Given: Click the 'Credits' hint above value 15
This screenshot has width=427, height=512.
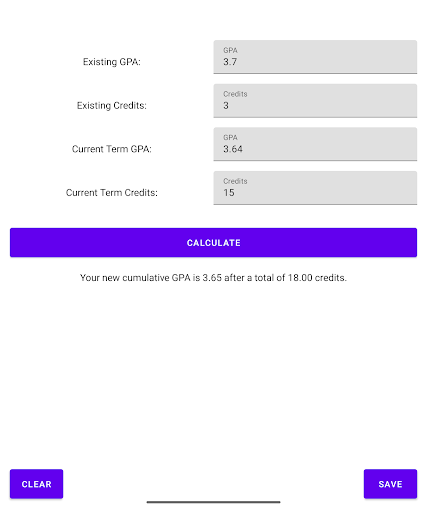Looking at the screenshot, I should [x=235, y=181].
